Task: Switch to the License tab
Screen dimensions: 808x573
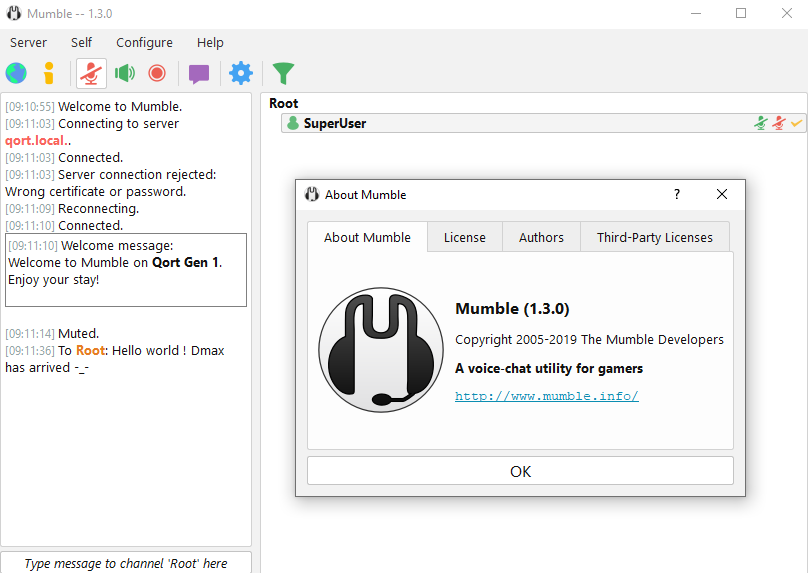Action: (465, 238)
